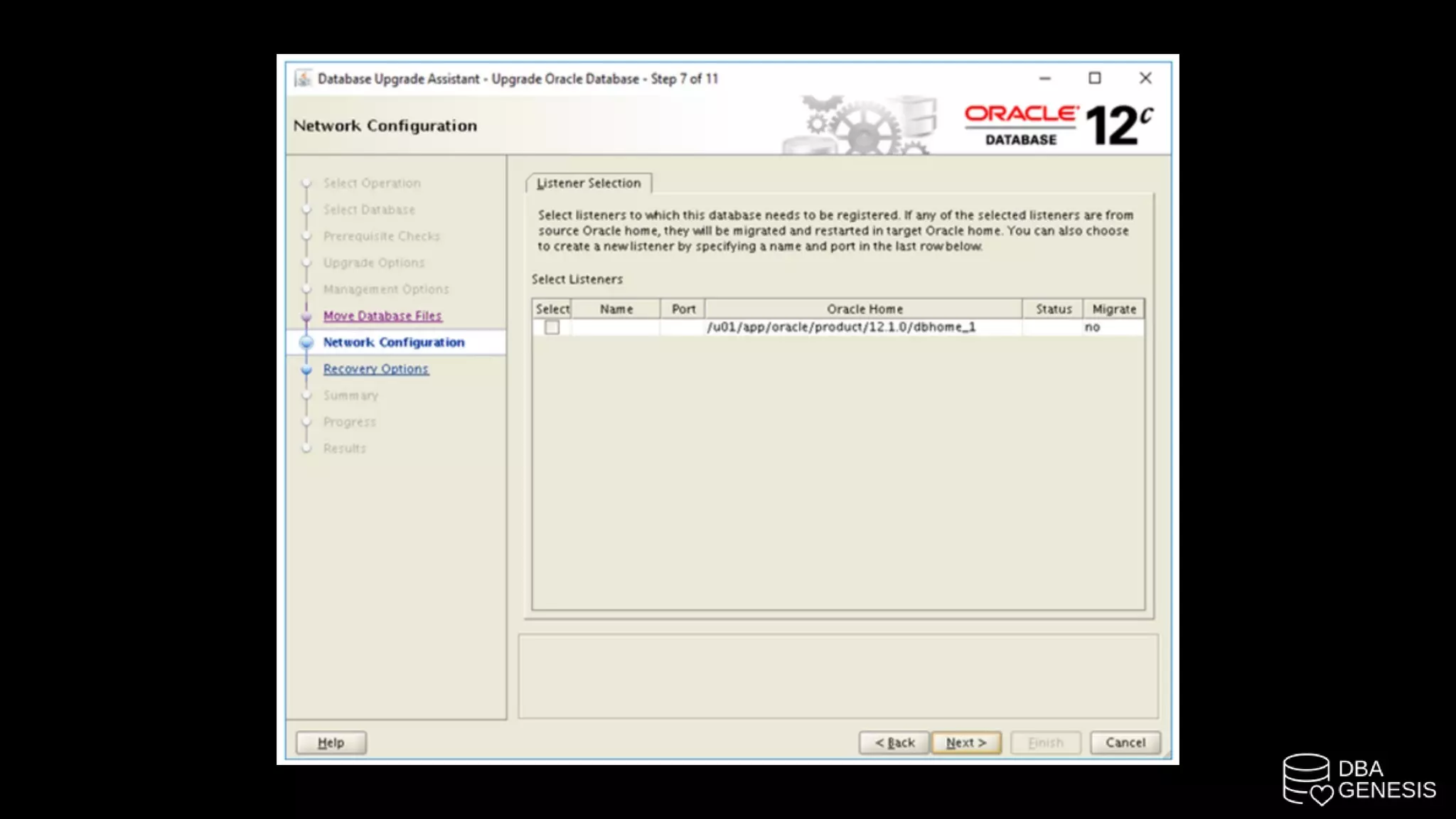Viewport: 1456px width, 819px height.
Task: Click the DBA Genesis watermark logo
Action: 1359,780
